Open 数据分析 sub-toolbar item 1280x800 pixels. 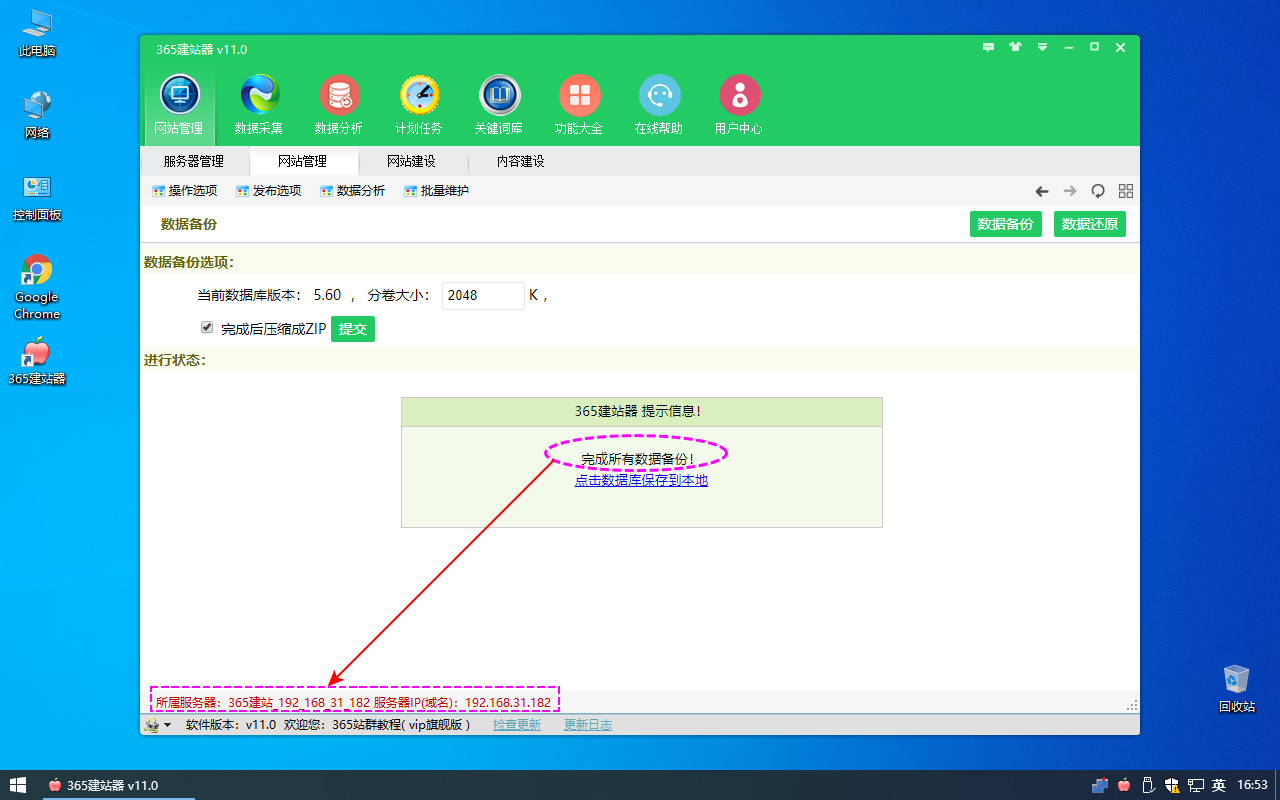(x=352, y=191)
